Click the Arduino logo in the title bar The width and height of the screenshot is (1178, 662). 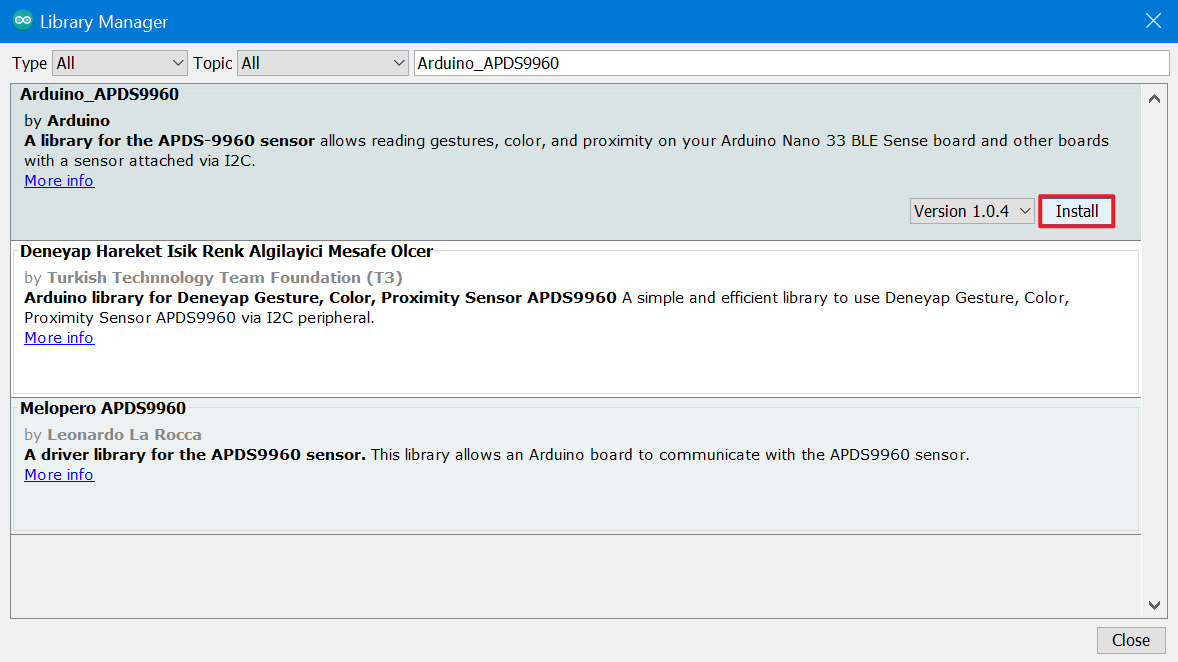click(x=23, y=21)
